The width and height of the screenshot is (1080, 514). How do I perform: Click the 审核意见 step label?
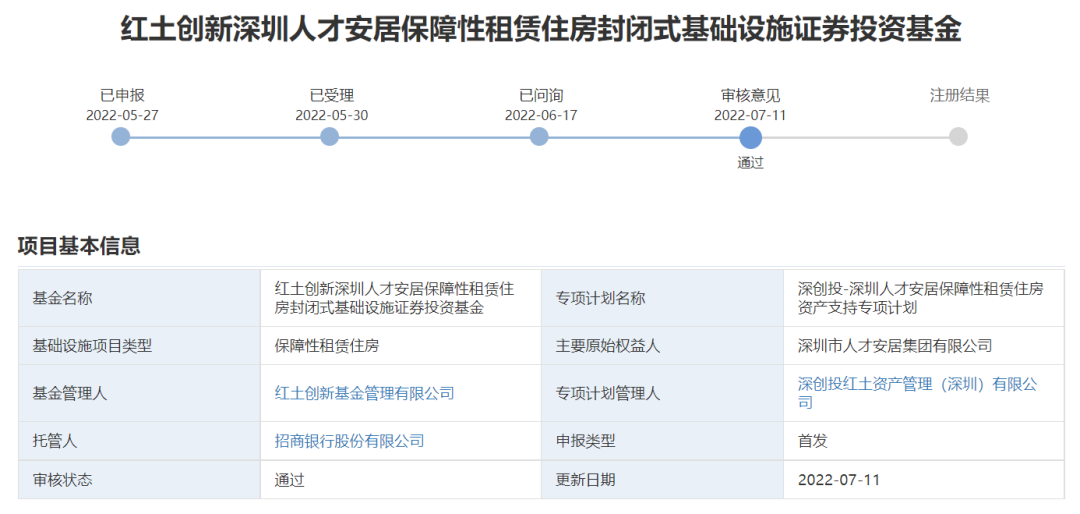[750, 96]
